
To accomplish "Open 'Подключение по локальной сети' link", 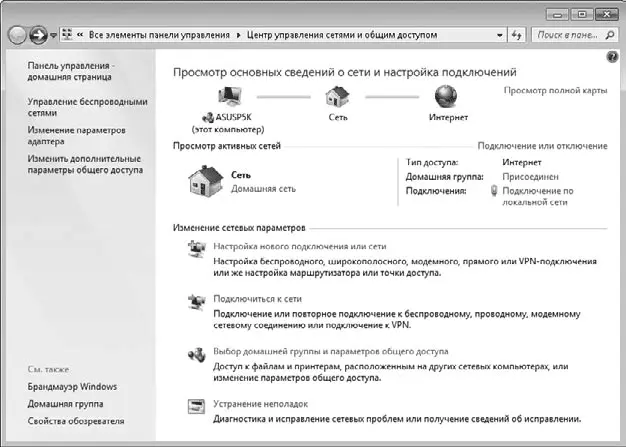I will 537,196.
